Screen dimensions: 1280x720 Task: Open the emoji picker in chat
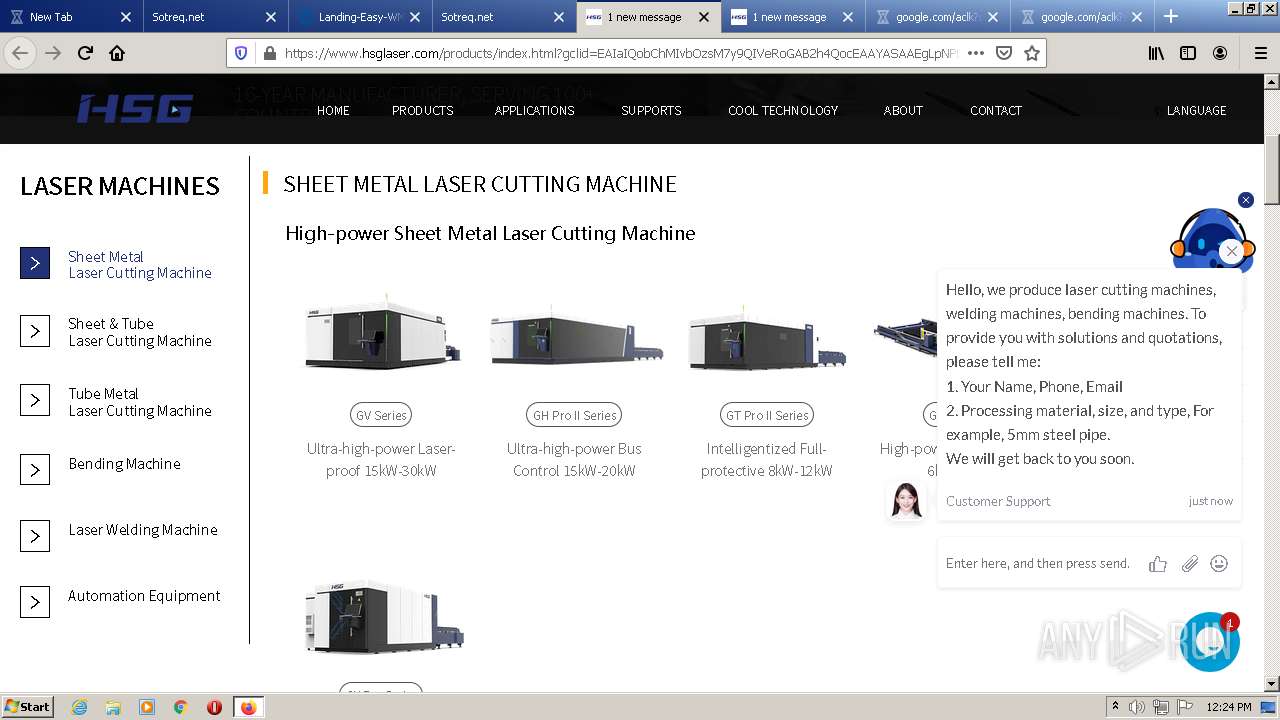tap(1219, 564)
